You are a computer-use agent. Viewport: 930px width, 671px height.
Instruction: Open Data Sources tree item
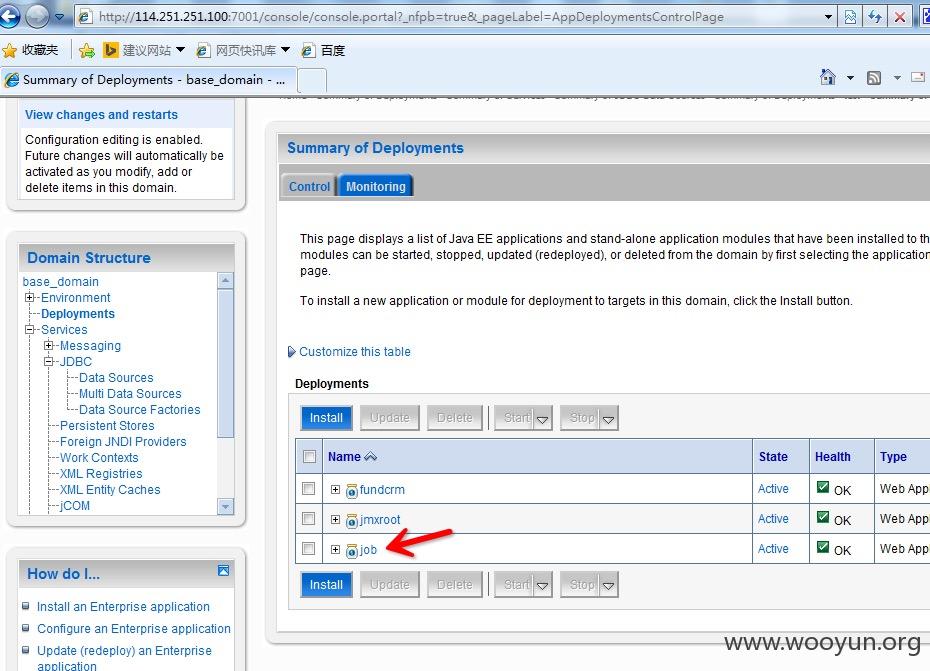116,377
